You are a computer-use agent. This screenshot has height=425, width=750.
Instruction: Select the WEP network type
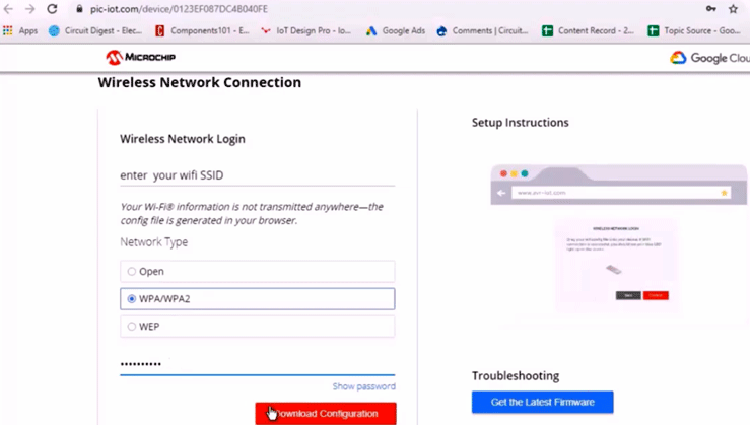[132, 326]
